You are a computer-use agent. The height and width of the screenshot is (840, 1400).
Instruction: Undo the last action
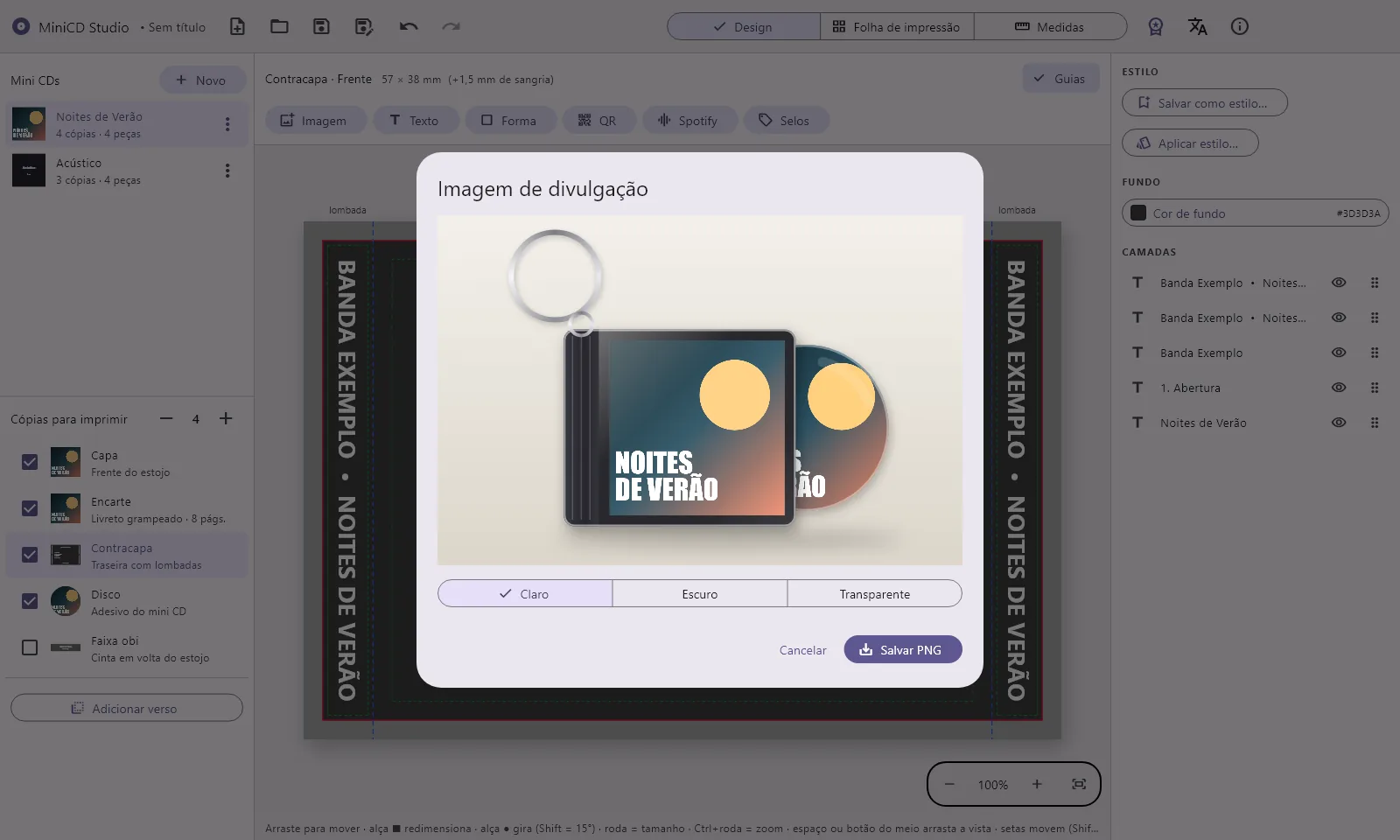click(409, 26)
